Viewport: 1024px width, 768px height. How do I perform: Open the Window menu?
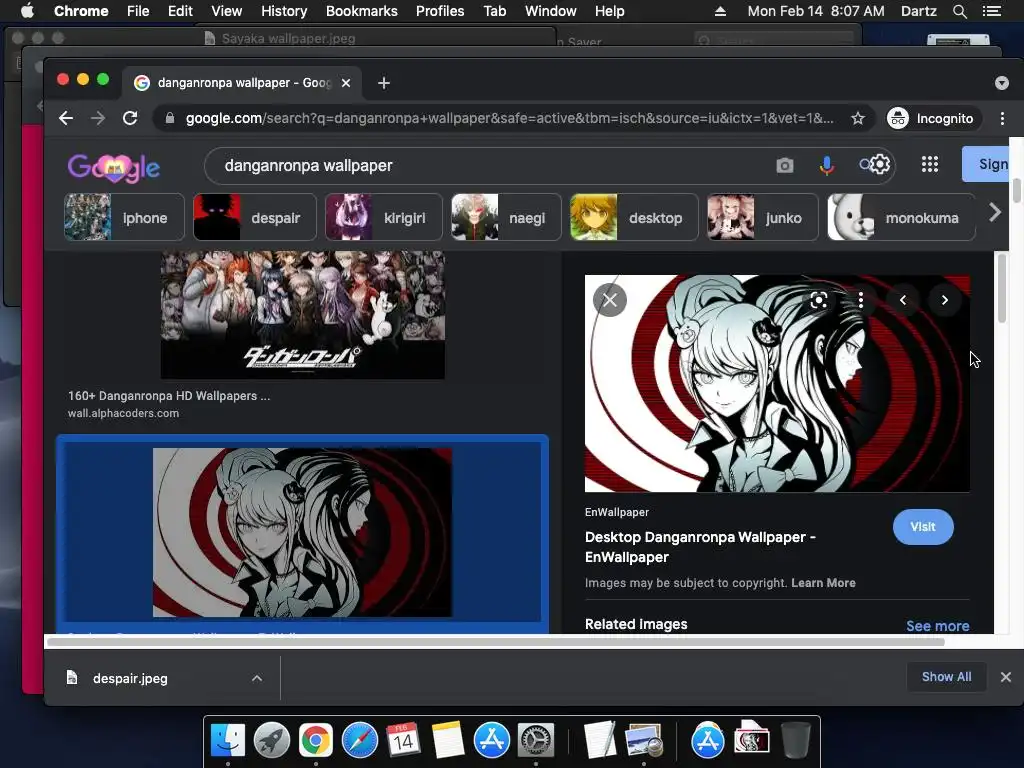coord(551,11)
